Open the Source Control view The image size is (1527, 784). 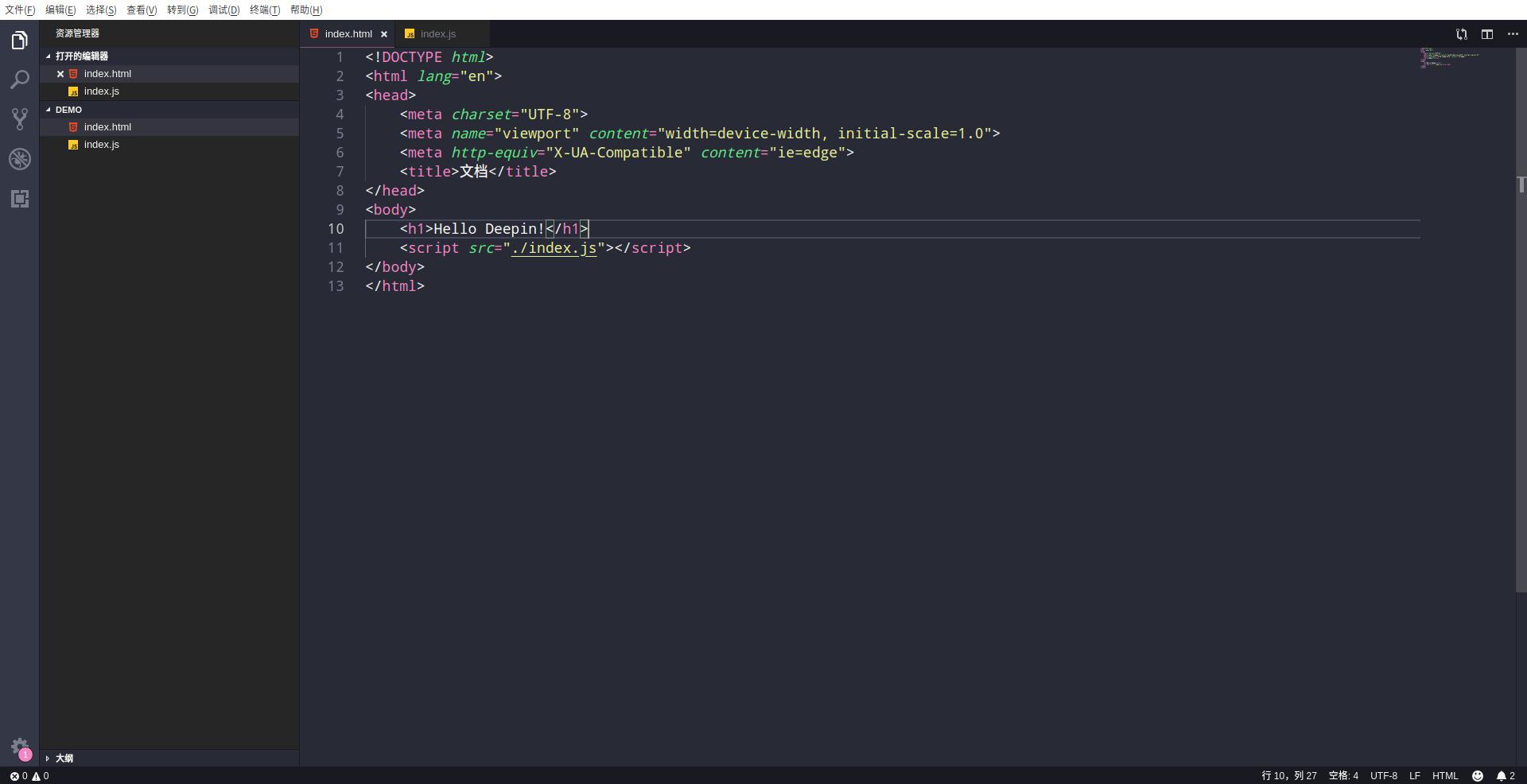[19, 118]
